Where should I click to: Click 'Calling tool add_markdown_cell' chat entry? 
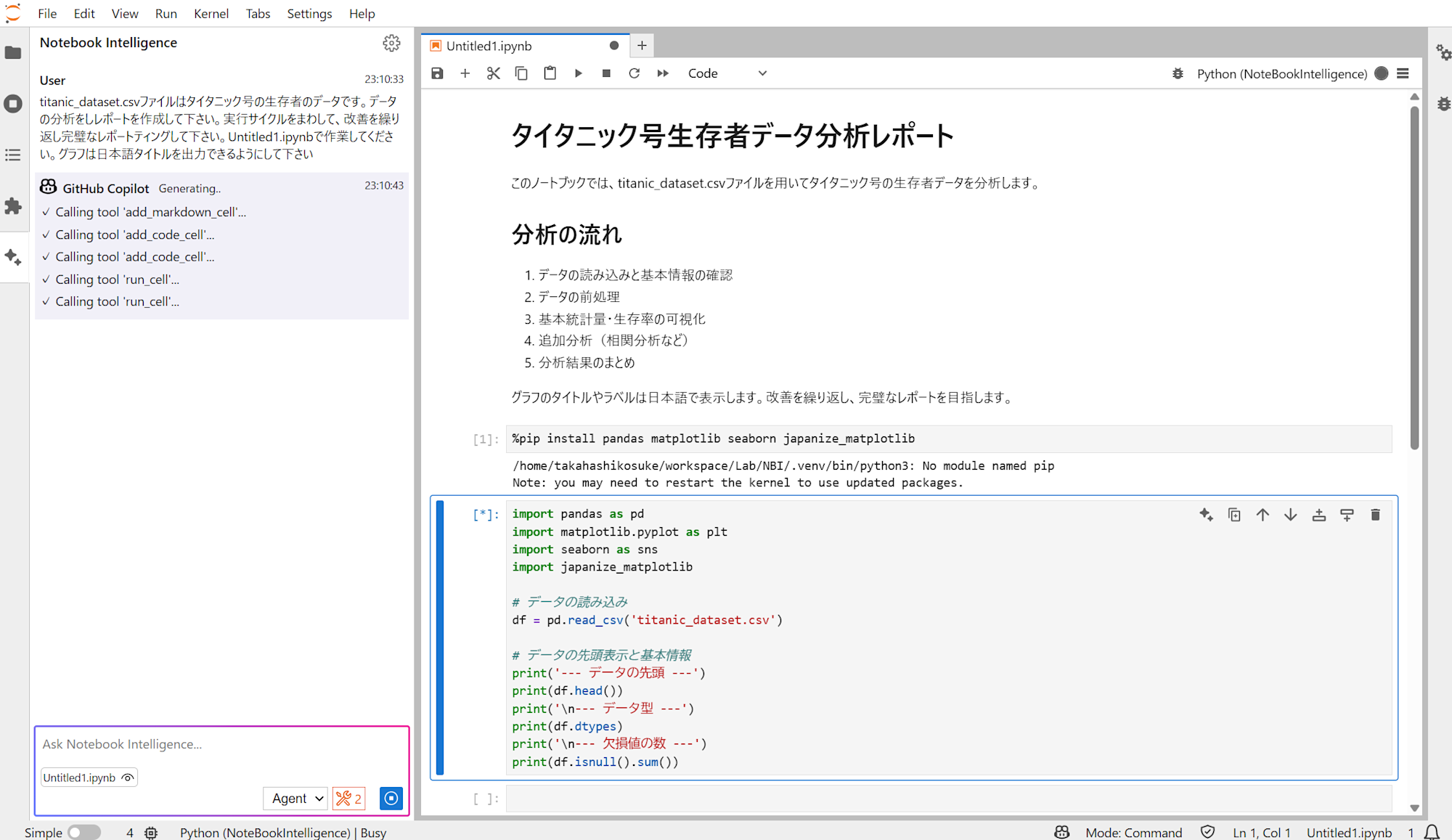150,212
